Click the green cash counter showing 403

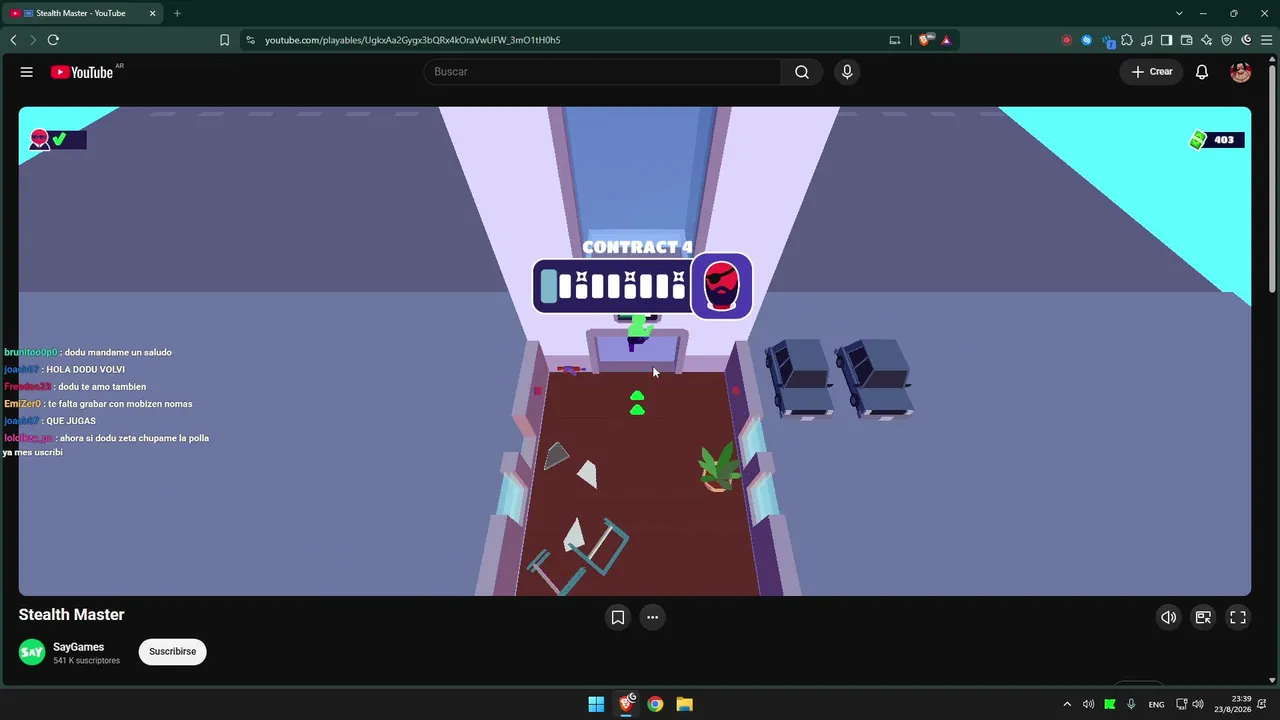point(1217,140)
